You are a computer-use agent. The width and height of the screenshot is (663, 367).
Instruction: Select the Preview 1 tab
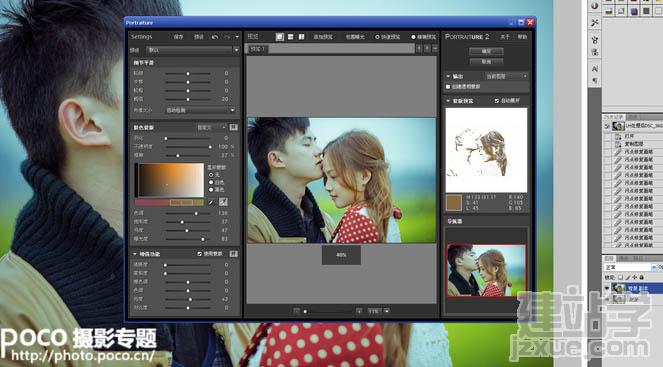(258, 49)
